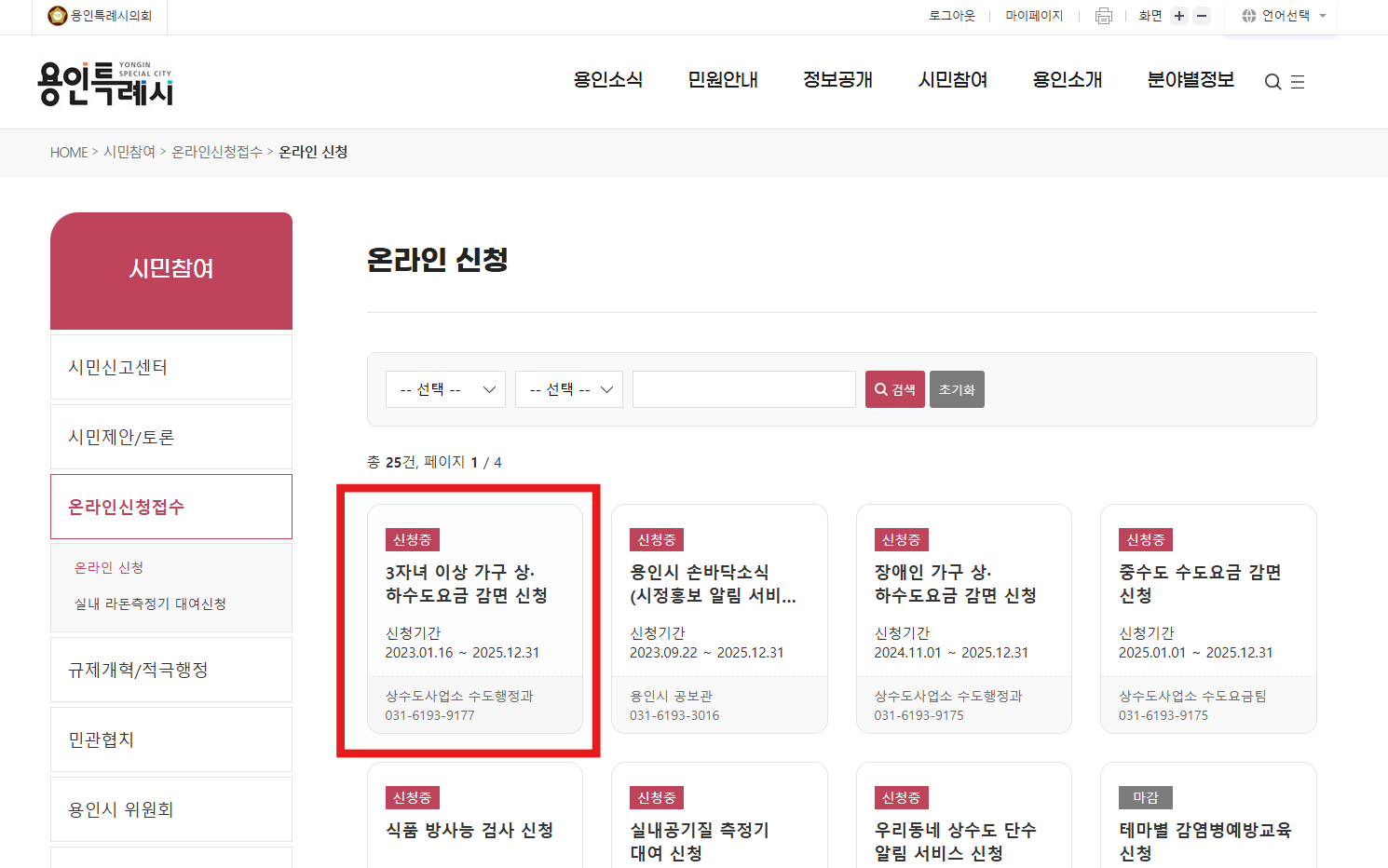The height and width of the screenshot is (868, 1388).
Task: Open the hamburger sitemap menu icon
Action: (1298, 82)
